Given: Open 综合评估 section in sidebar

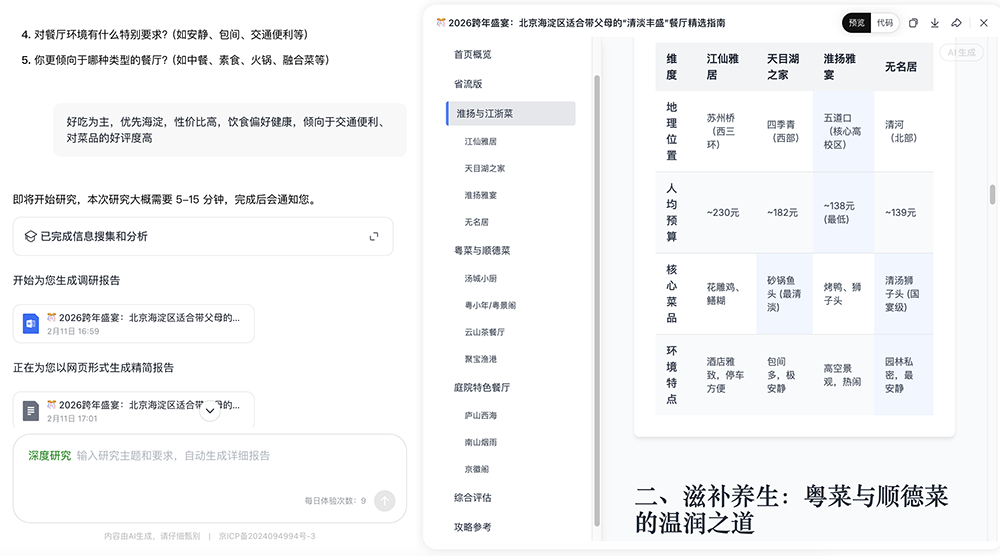Looking at the screenshot, I should (473, 498).
